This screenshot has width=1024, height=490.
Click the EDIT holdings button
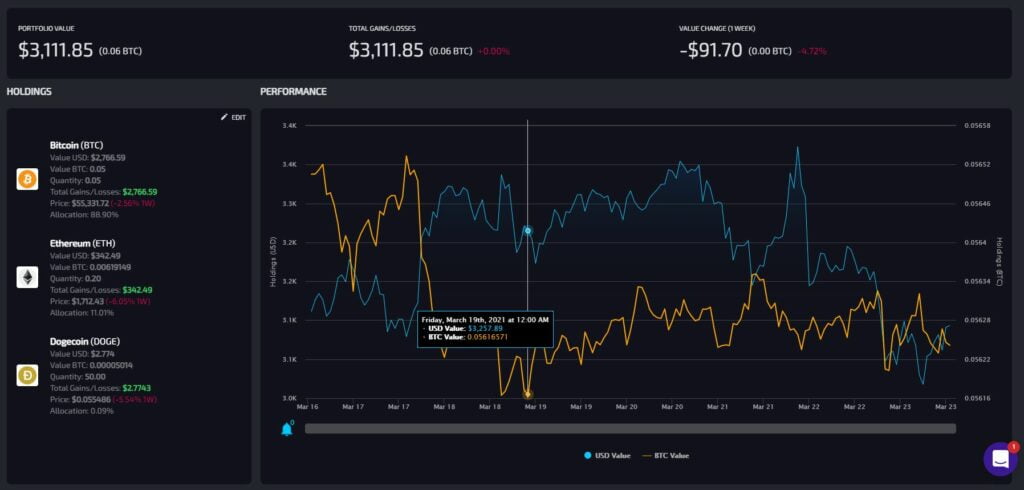[x=233, y=117]
